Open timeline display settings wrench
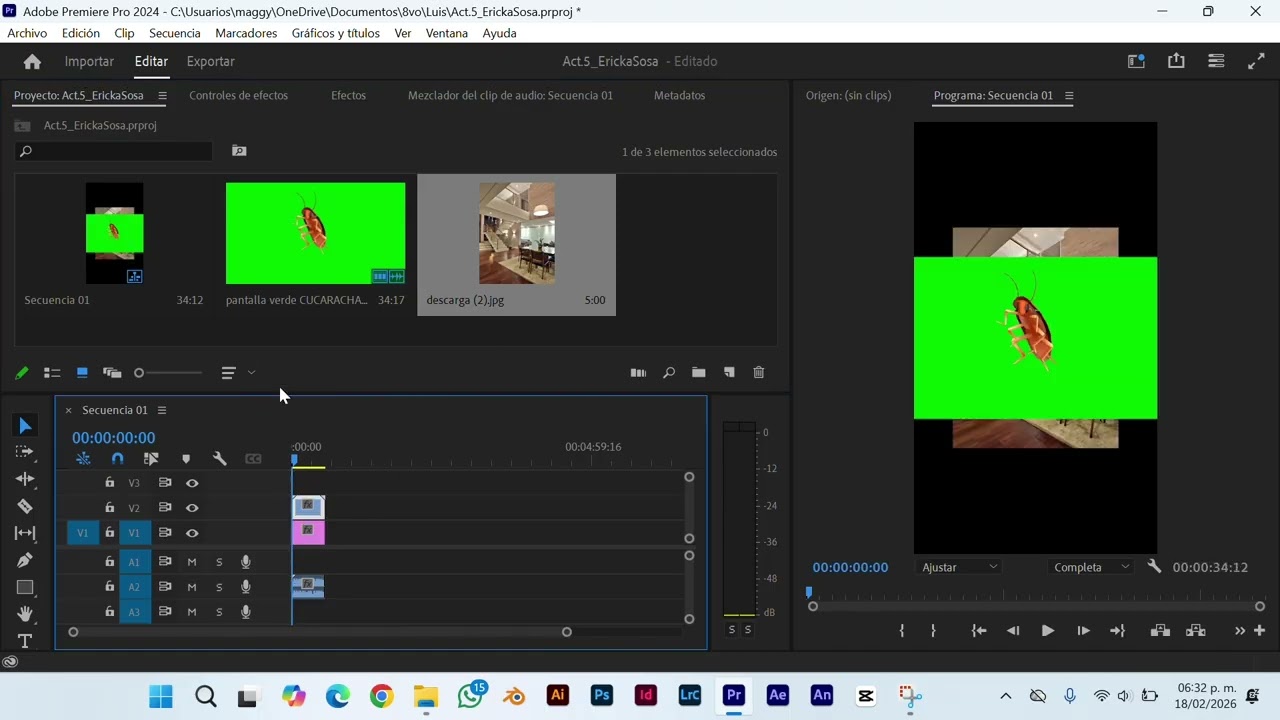Image resolution: width=1280 pixels, height=720 pixels. [220, 459]
